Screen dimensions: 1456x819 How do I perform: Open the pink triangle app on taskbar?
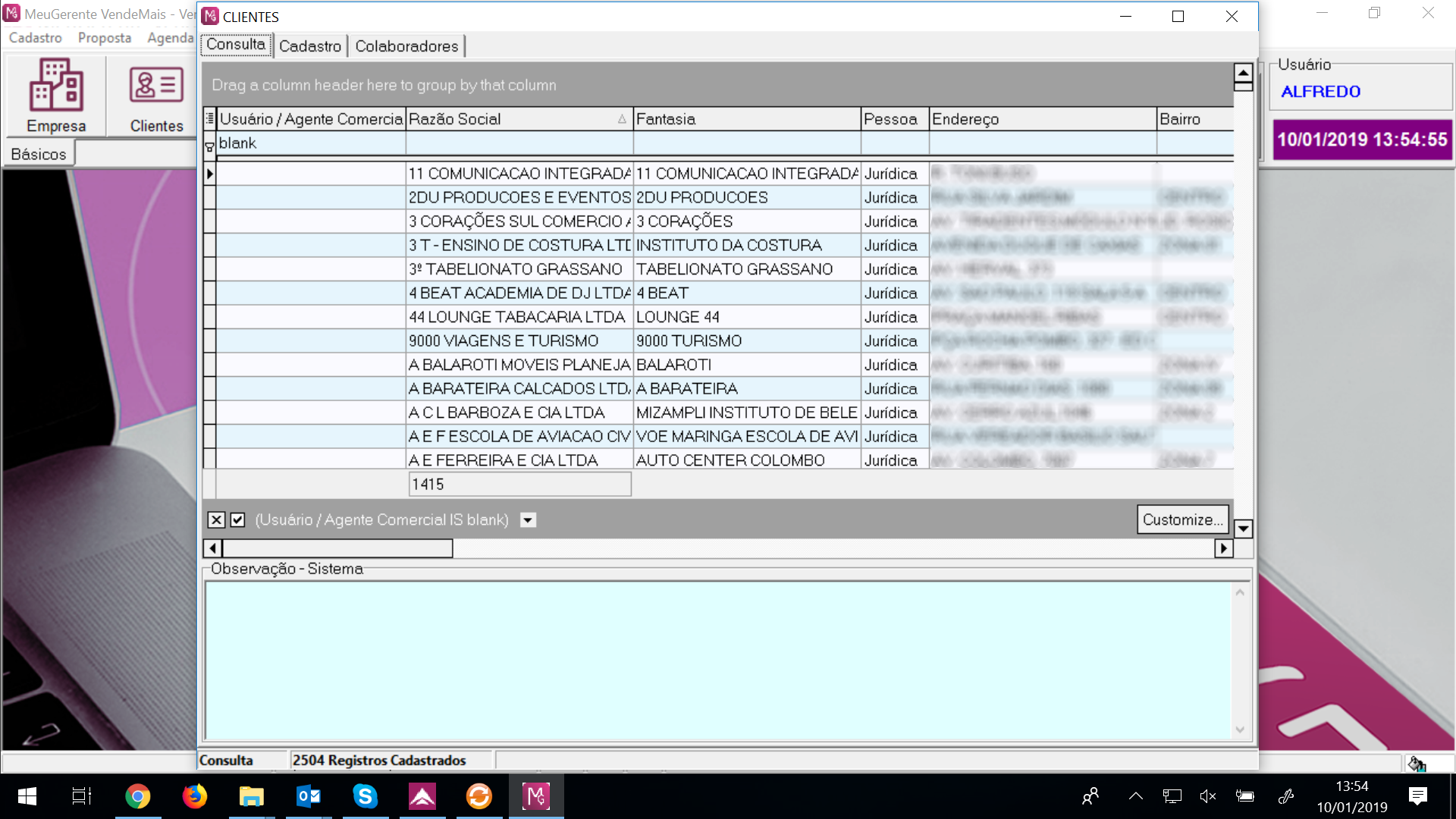click(x=422, y=796)
